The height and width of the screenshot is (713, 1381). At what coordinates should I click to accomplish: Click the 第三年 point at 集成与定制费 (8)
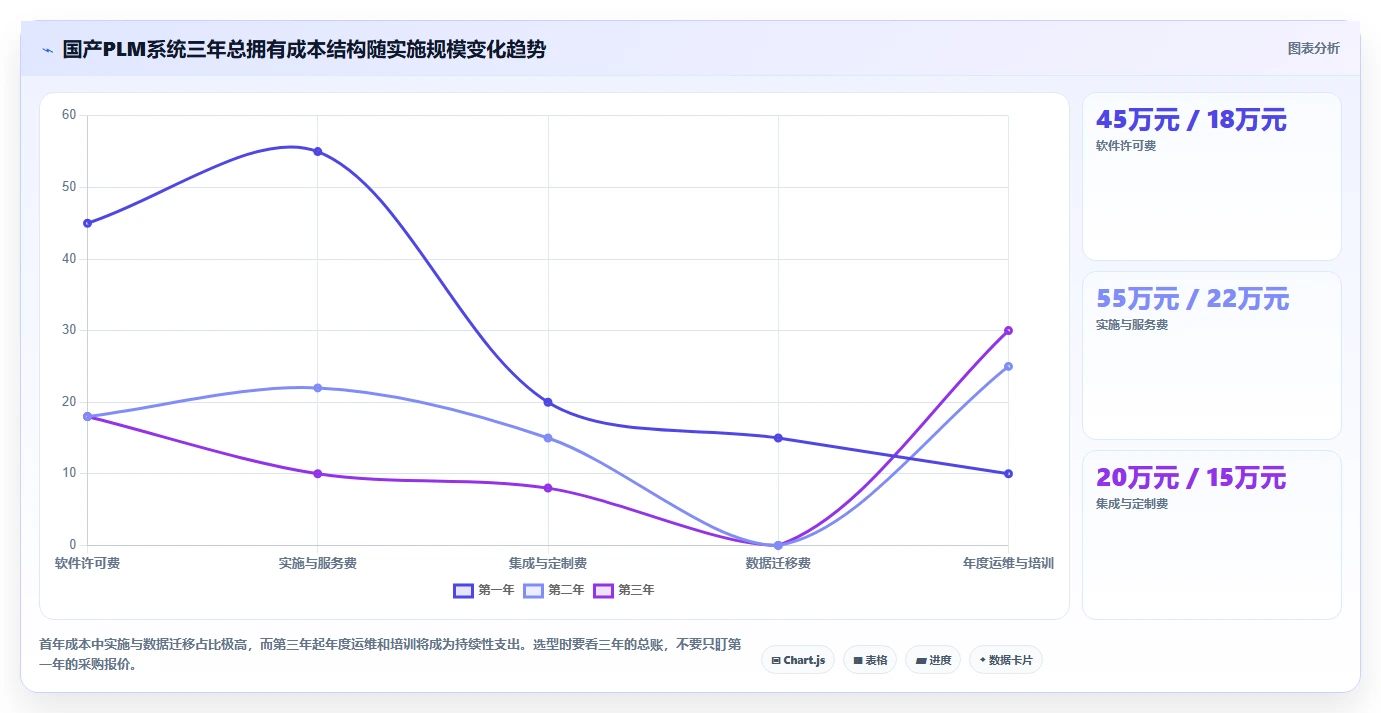[548, 488]
